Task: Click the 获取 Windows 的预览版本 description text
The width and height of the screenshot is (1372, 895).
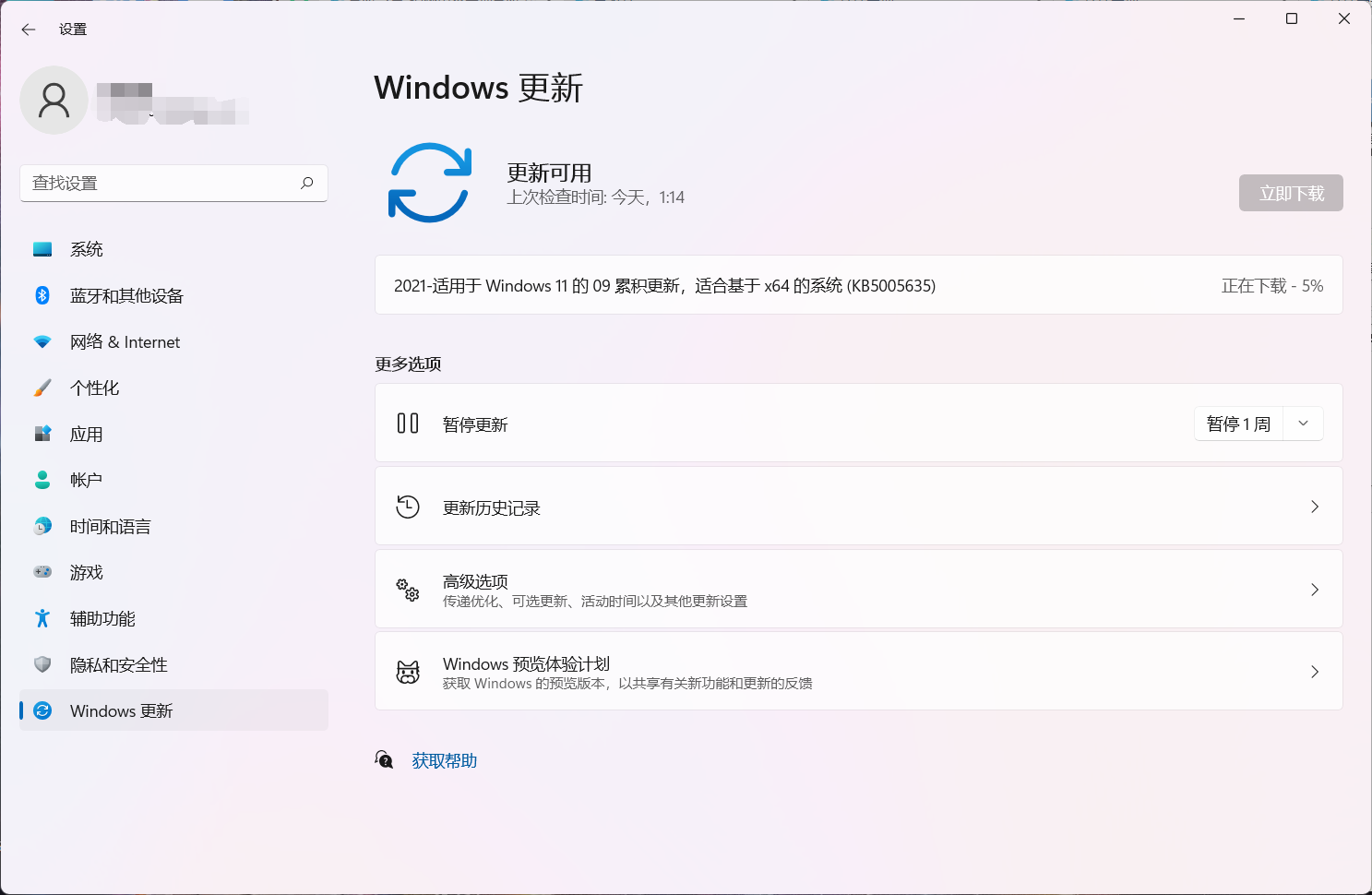Action: 627,684
